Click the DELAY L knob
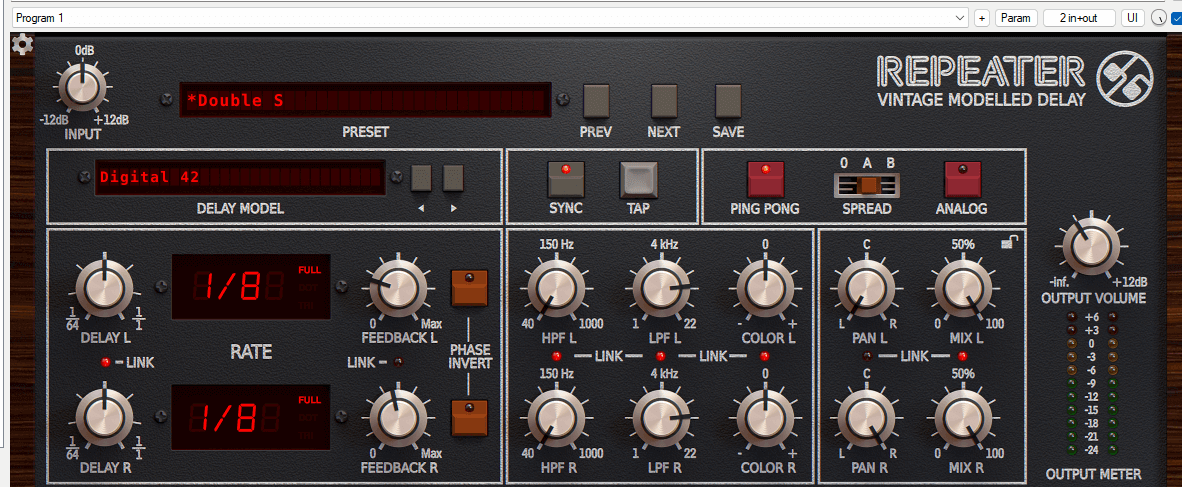The height and width of the screenshot is (487, 1182). tap(104, 288)
